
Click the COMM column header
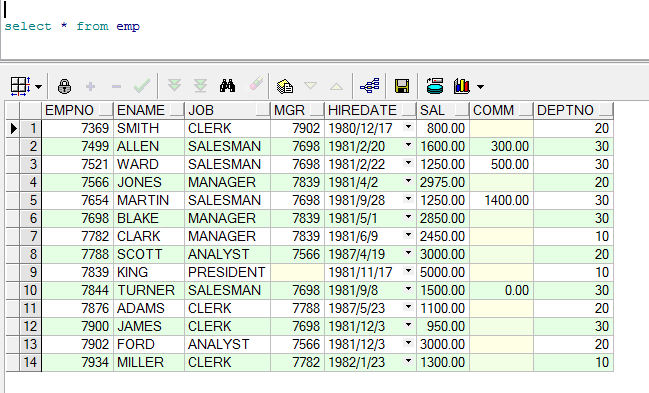click(502, 110)
